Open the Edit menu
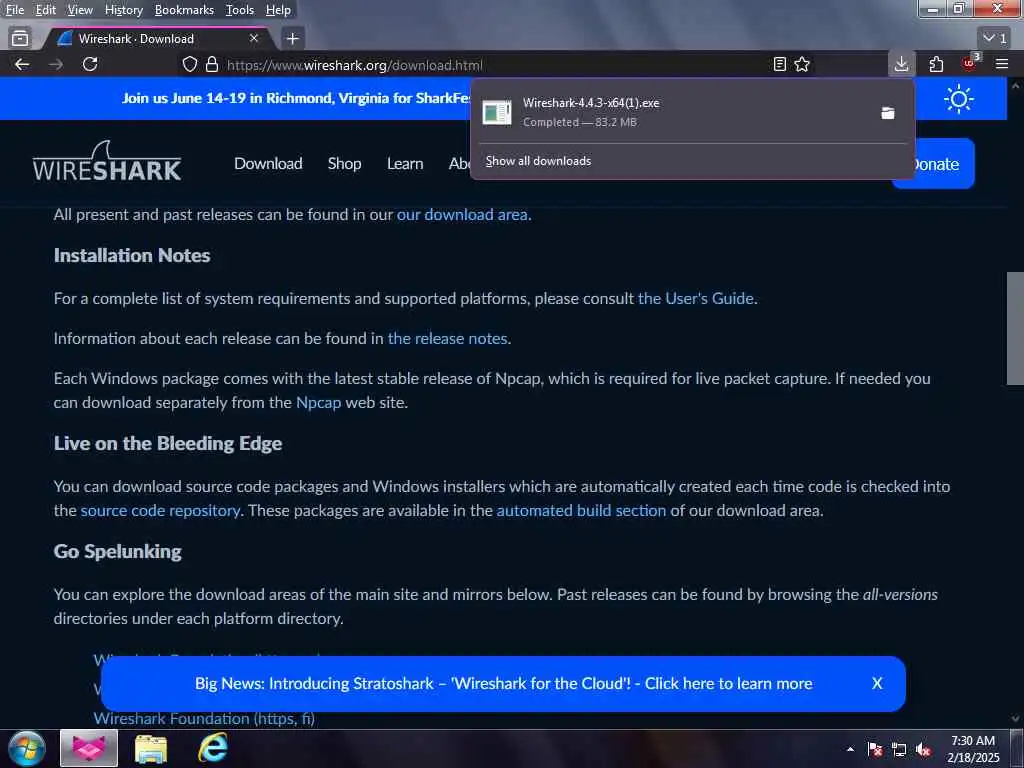Screen dimensions: 1024x768 [x=45, y=10]
